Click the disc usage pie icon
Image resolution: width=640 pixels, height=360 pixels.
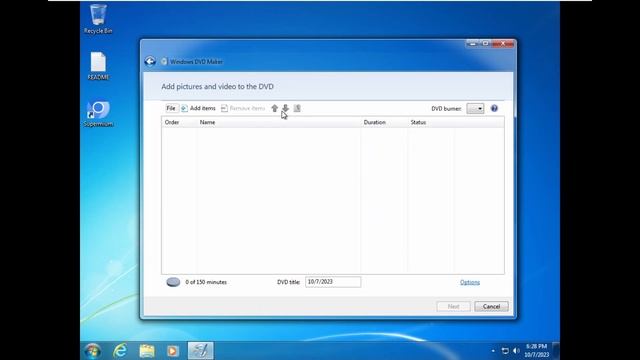click(173, 282)
